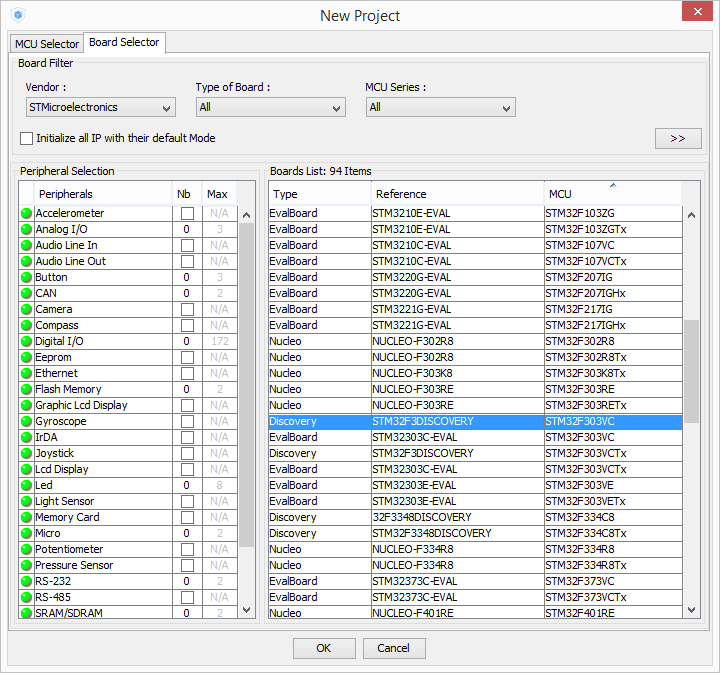
Task: Select the STM32373C-EVAL row with STM32F373VC
Action: [475, 582]
